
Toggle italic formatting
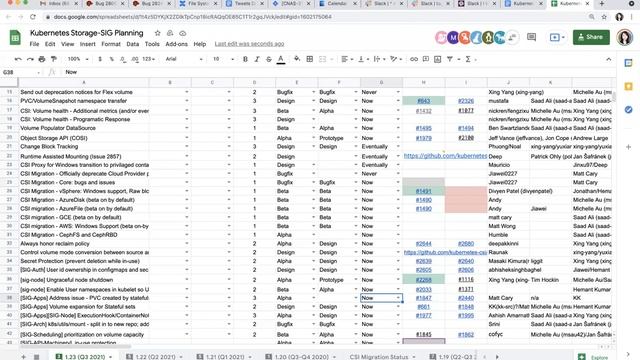click(x=257, y=59)
